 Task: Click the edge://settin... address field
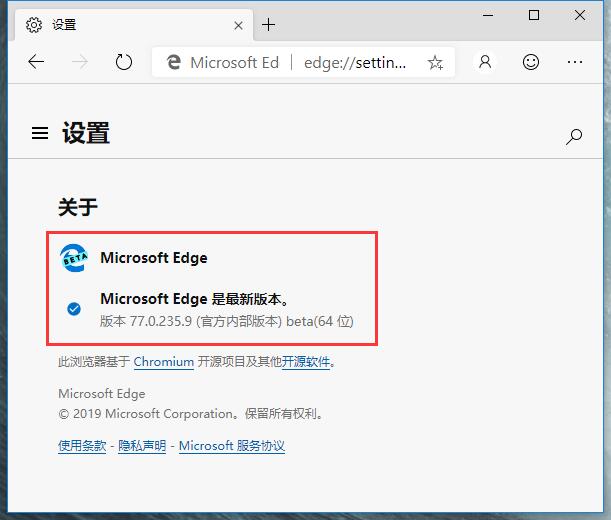(x=355, y=62)
